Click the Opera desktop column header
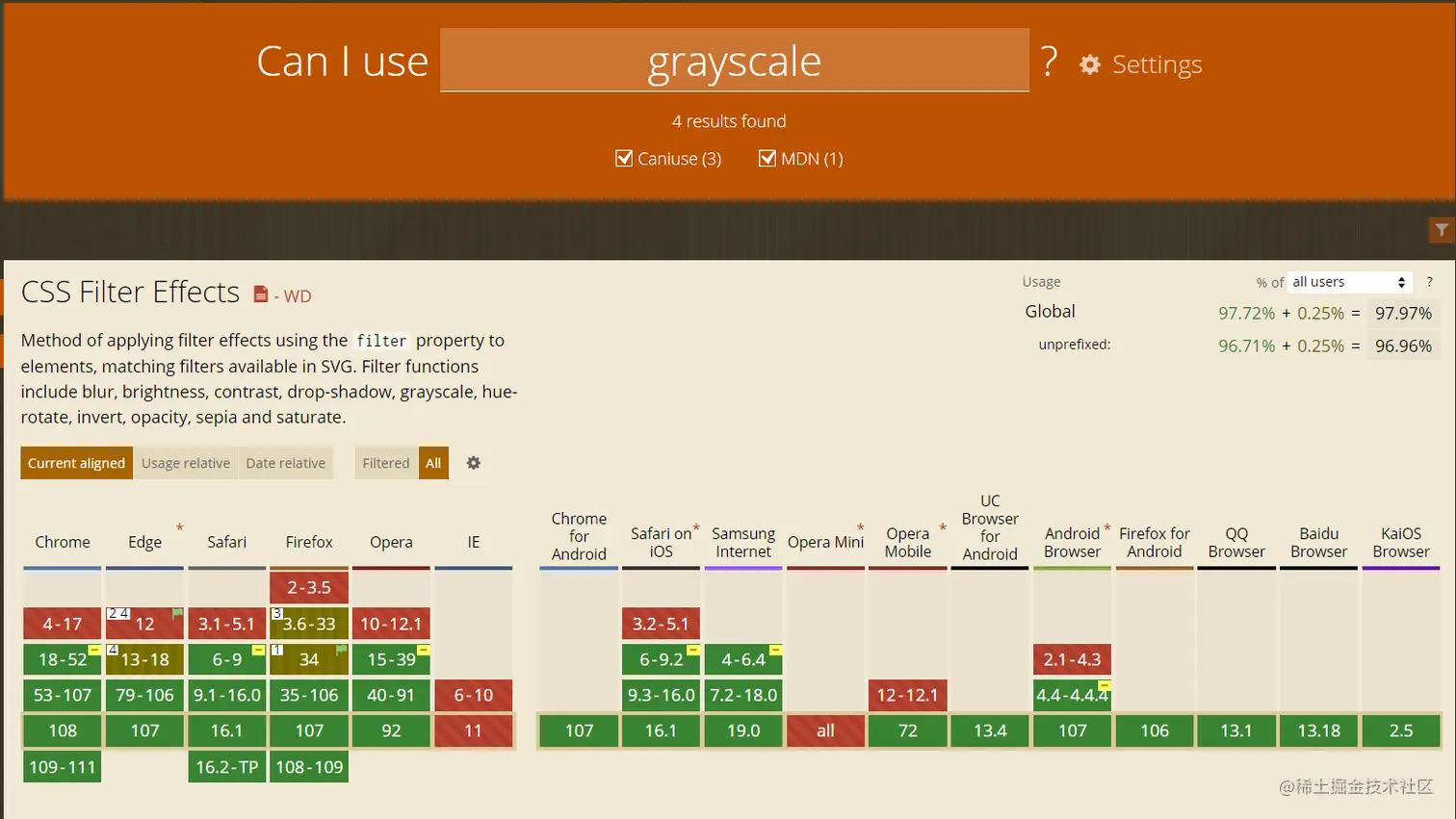This screenshot has width=1456, height=819. tap(391, 542)
